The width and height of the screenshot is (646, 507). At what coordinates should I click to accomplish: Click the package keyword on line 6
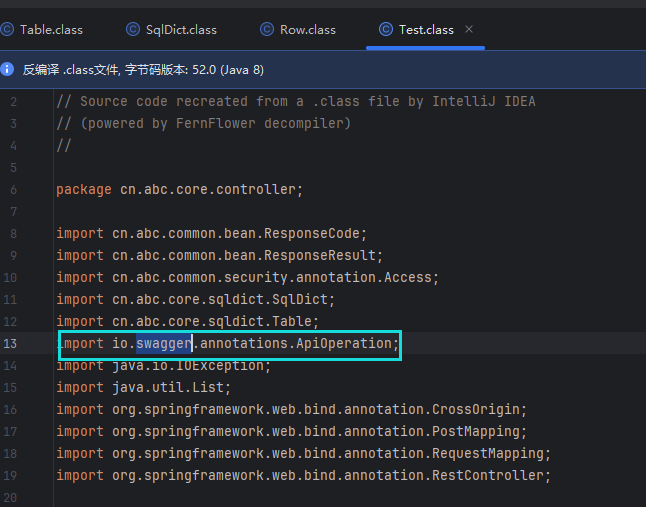(84, 190)
